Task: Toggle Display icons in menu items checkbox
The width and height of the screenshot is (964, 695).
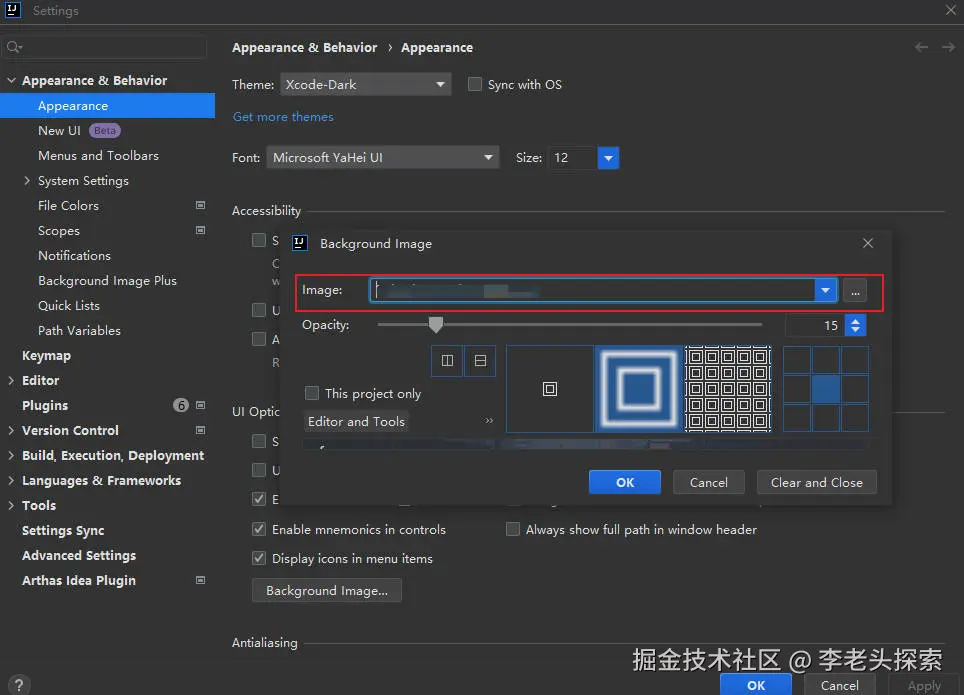Action: coord(259,558)
